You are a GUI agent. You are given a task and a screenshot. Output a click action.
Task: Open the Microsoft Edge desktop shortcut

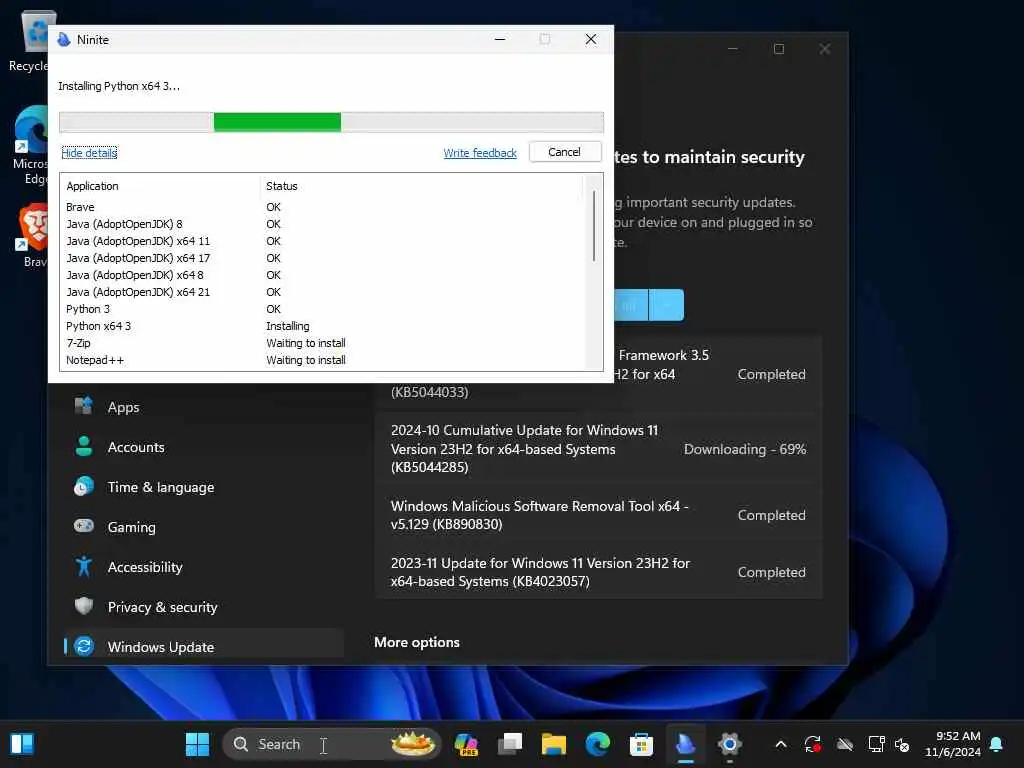pos(30,146)
